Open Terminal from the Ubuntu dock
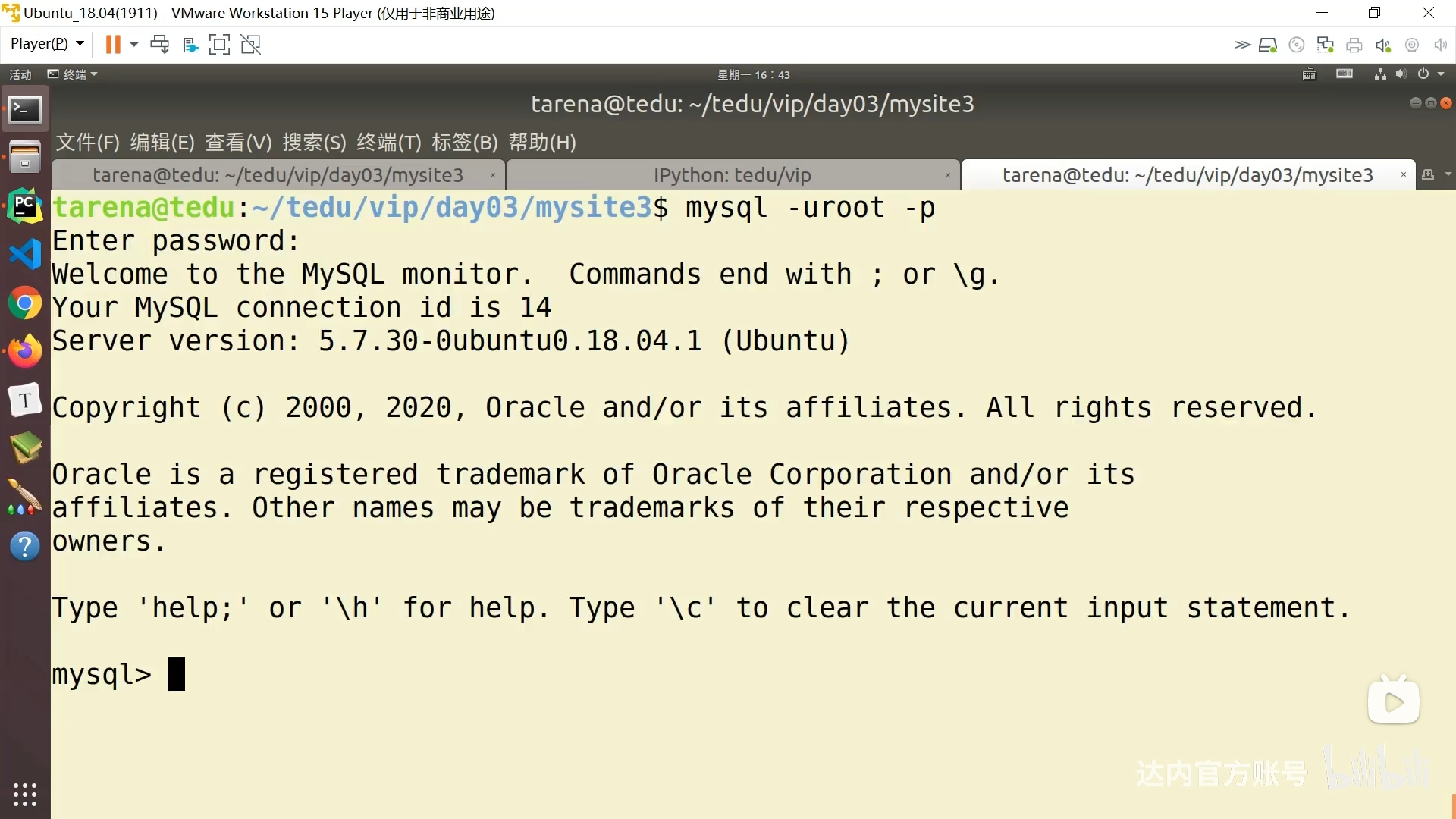Image resolution: width=1456 pixels, height=819 pixels. pos(25,110)
